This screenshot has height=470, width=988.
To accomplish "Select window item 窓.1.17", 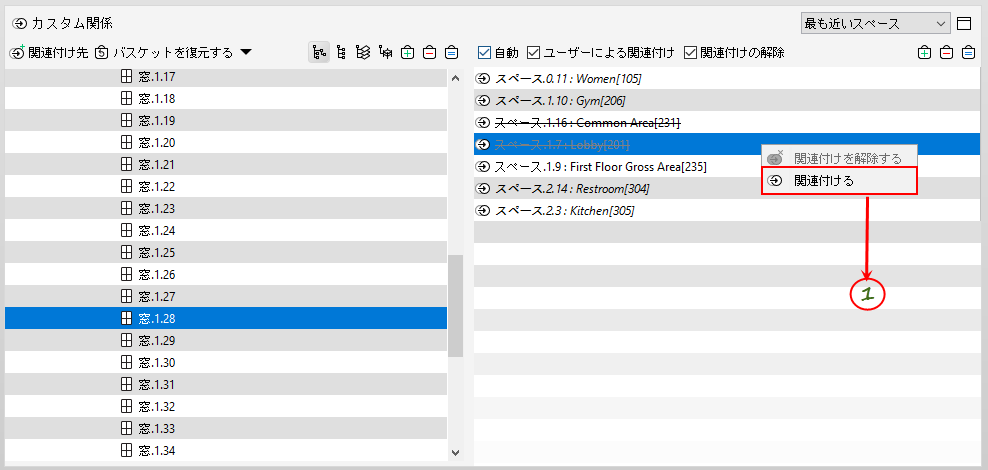I will coord(226,77).
